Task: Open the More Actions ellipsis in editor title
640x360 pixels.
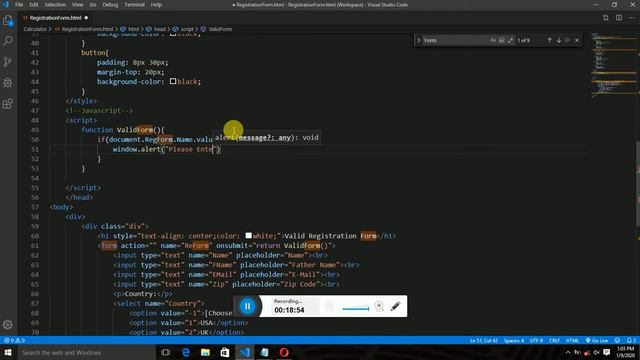Action: coord(631,18)
